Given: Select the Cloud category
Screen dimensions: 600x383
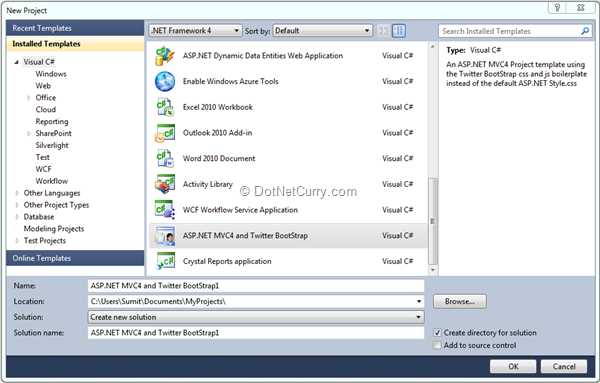Looking at the screenshot, I should [46, 109].
